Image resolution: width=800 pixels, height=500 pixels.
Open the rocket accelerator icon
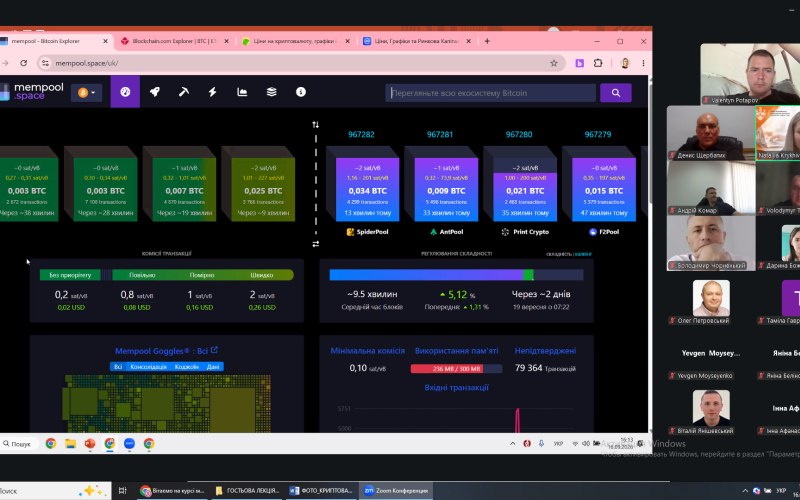(x=155, y=92)
